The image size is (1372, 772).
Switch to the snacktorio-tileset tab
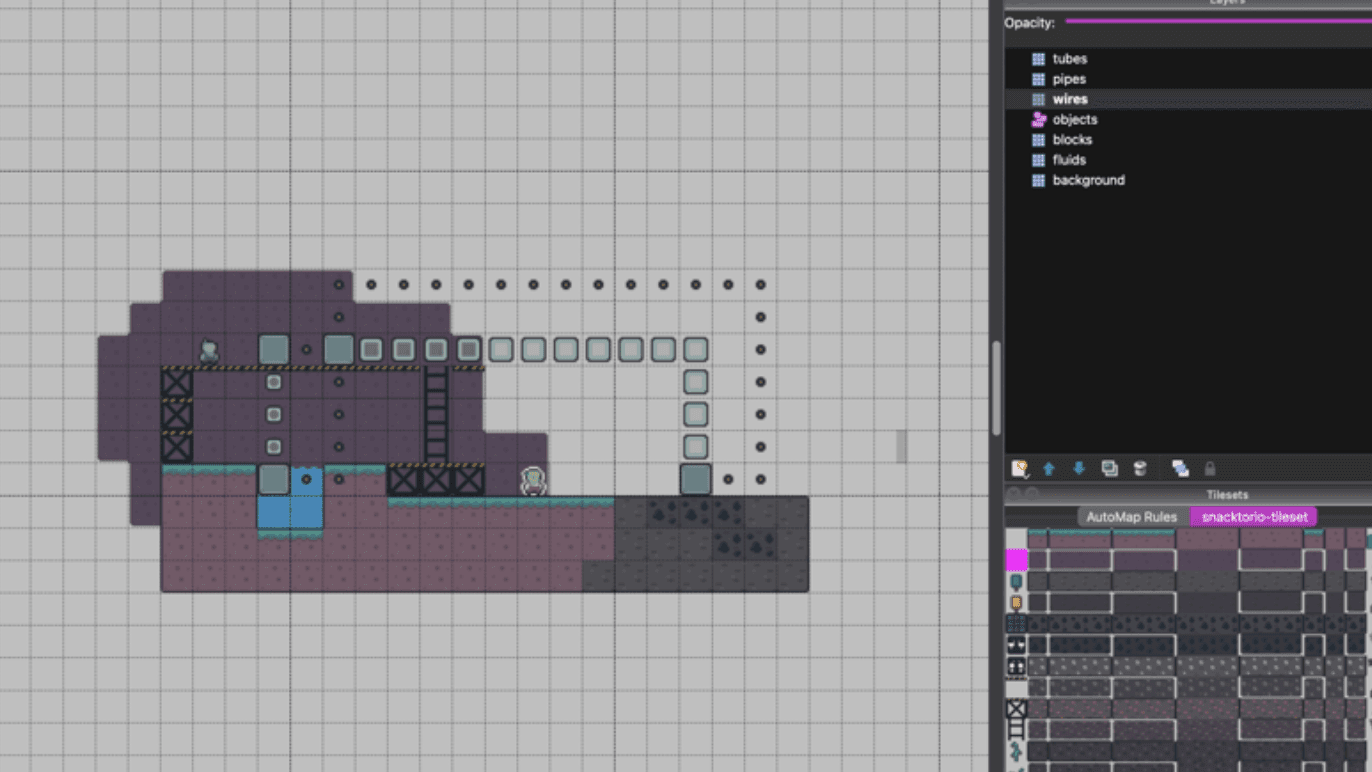coord(1254,517)
